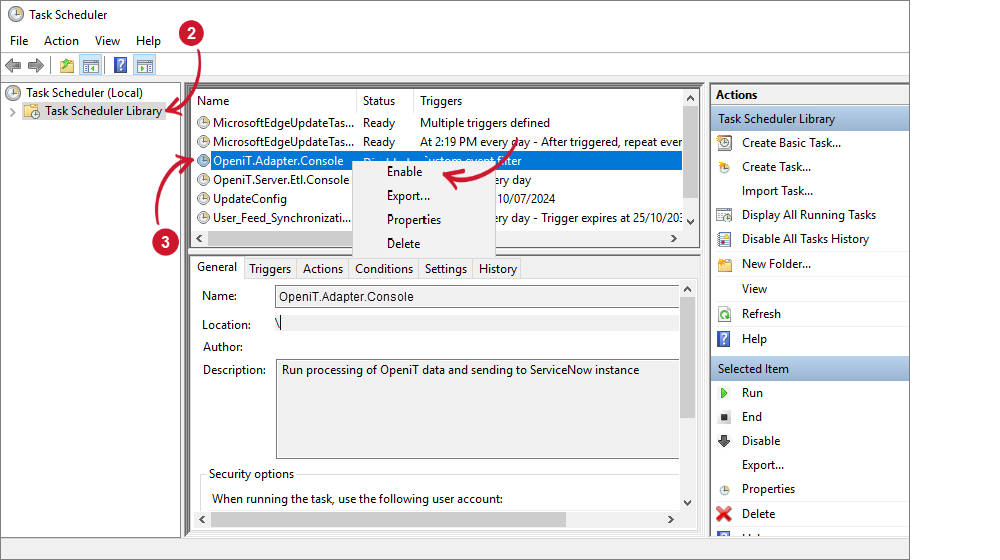The height and width of the screenshot is (560, 1000).
Task: Switch to the Triggers tab
Action: click(270, 269)
